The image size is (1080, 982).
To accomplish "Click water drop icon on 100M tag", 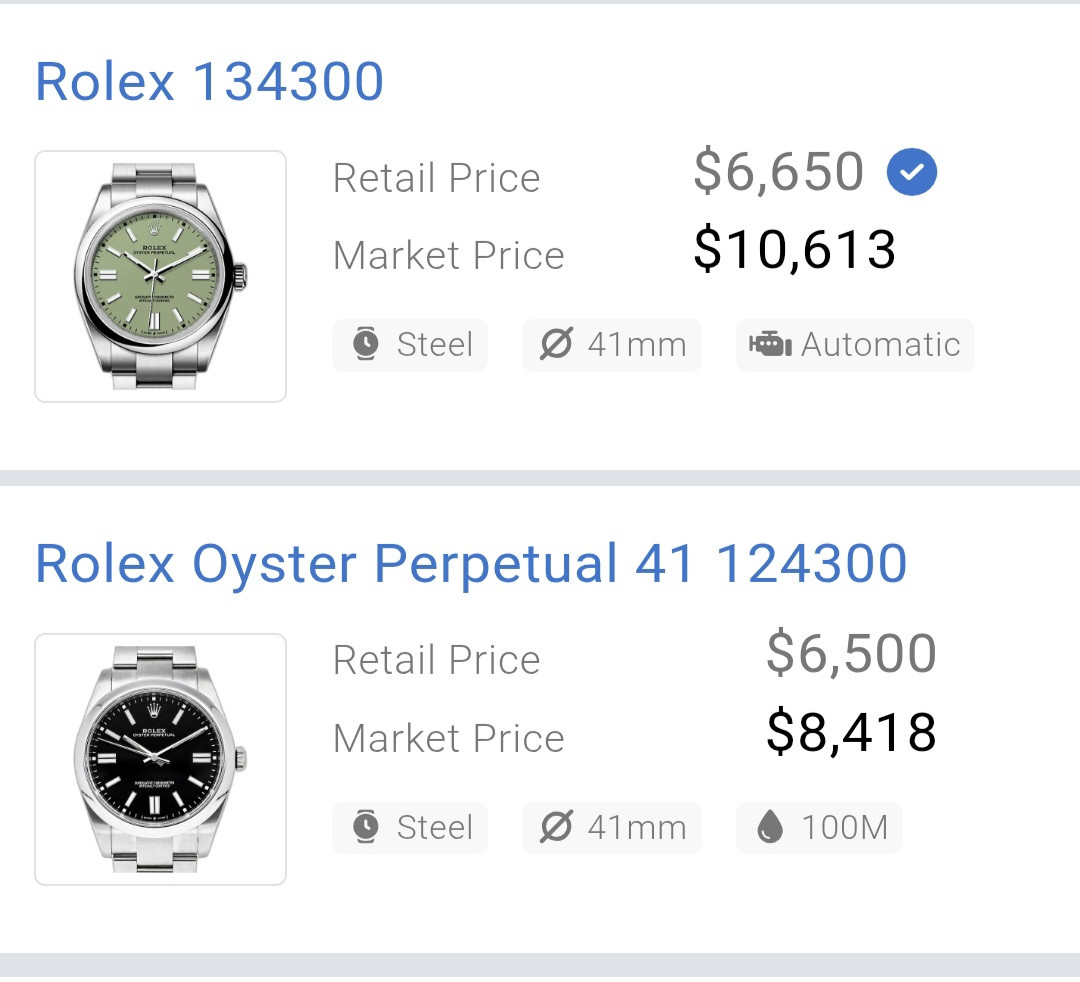I will click(x=769, y=828).
